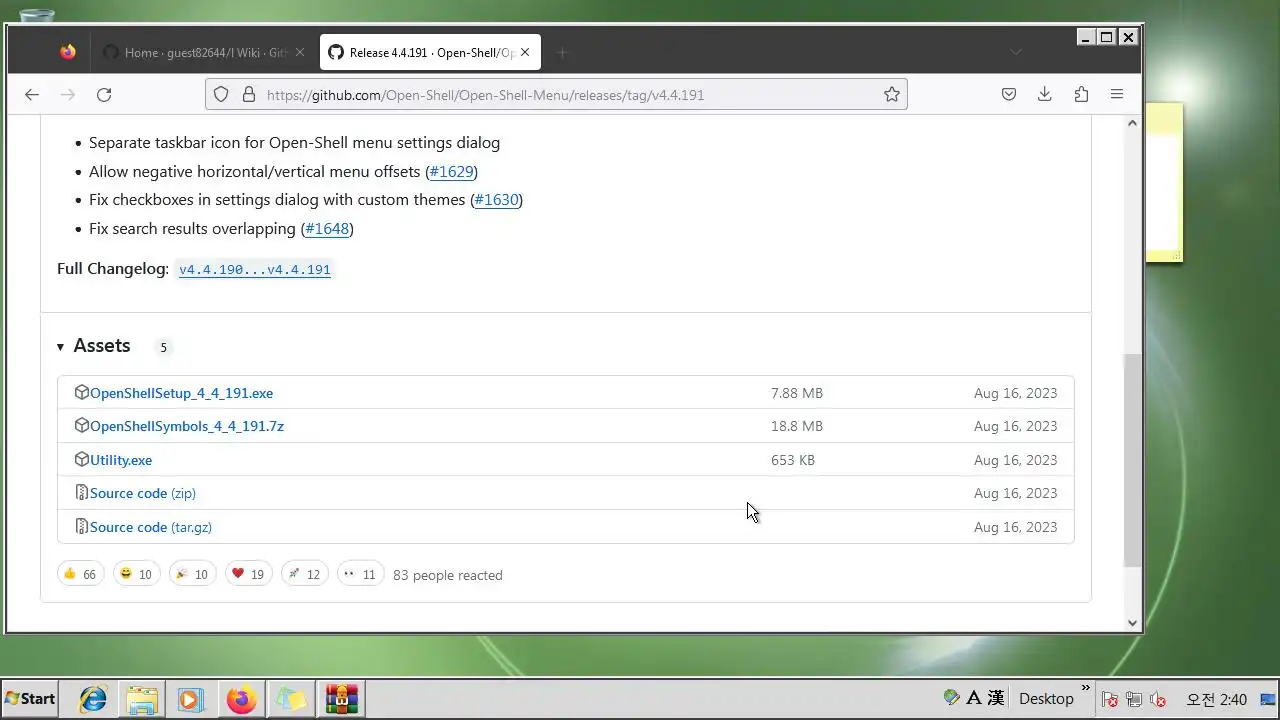Open issue link #1630
The height and width of the screenshot is (720, 1280).
click(x=496, y=200)
